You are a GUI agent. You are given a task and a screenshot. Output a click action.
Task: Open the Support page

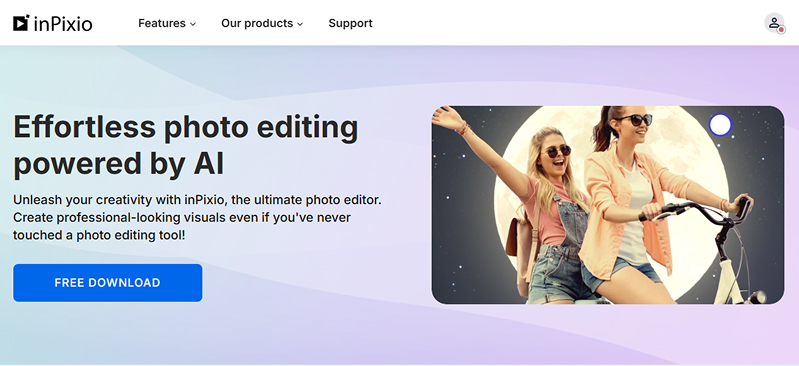click(350, 23)
